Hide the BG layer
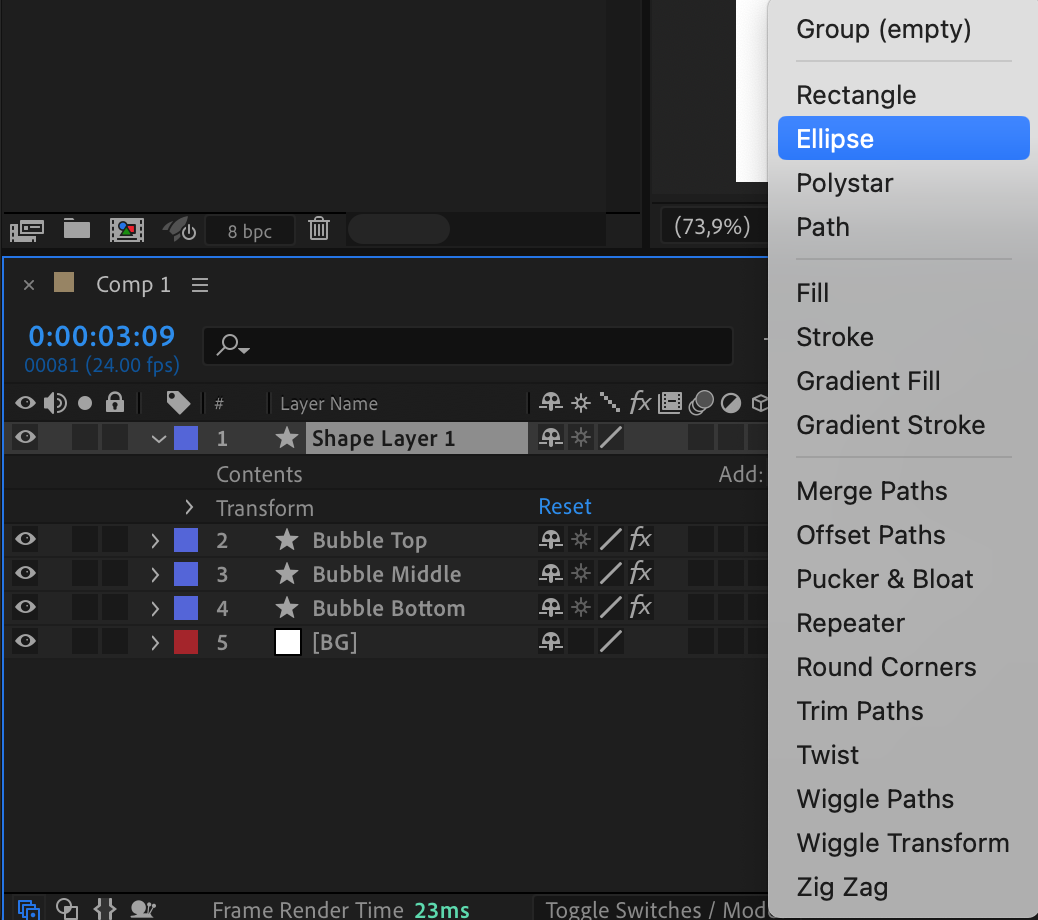Screen dimensions: 1038x920 25,642
